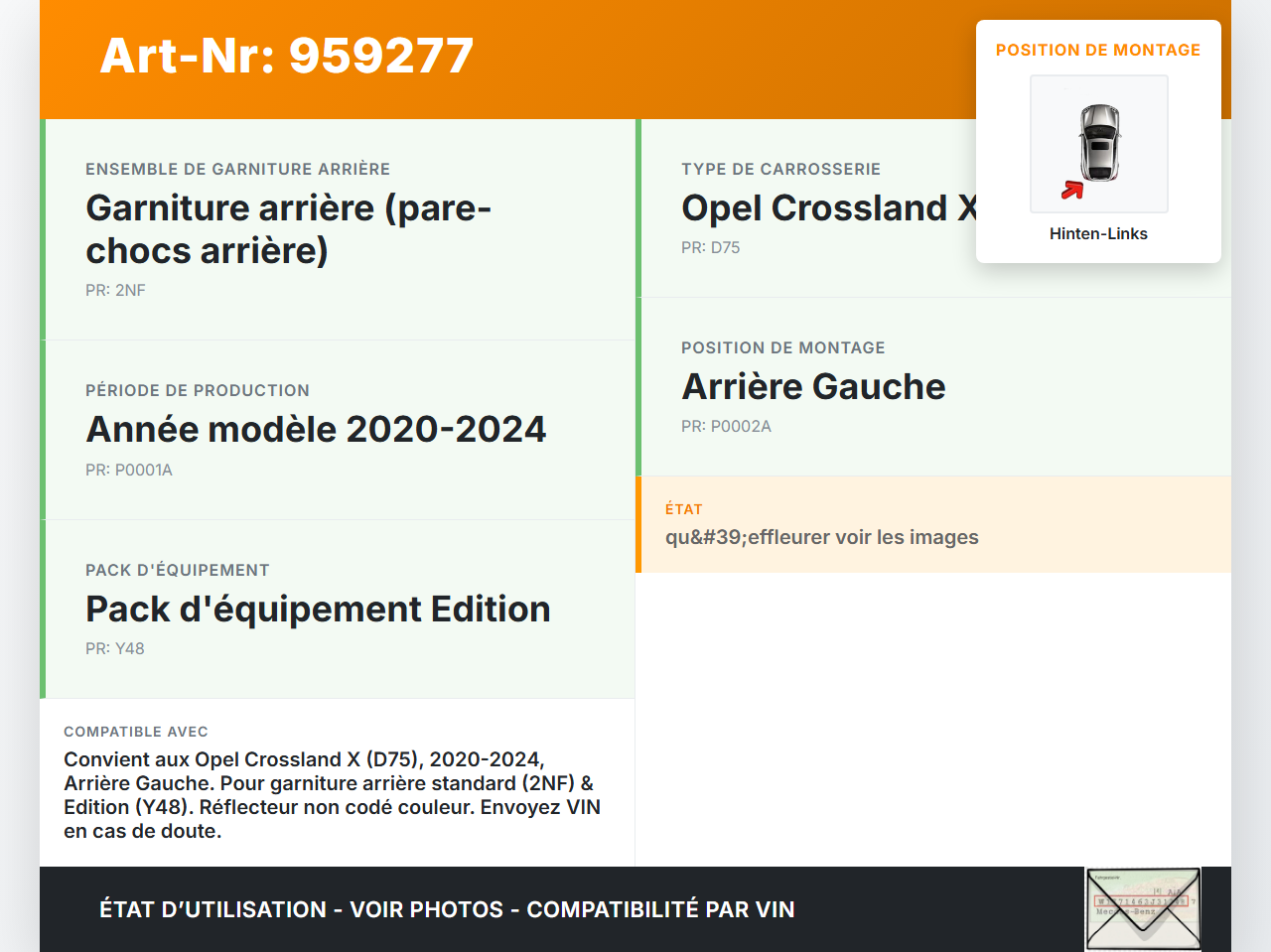Click the PR: P0001A code
Viewport: 1271px width, 952px height.
(129, 470)
